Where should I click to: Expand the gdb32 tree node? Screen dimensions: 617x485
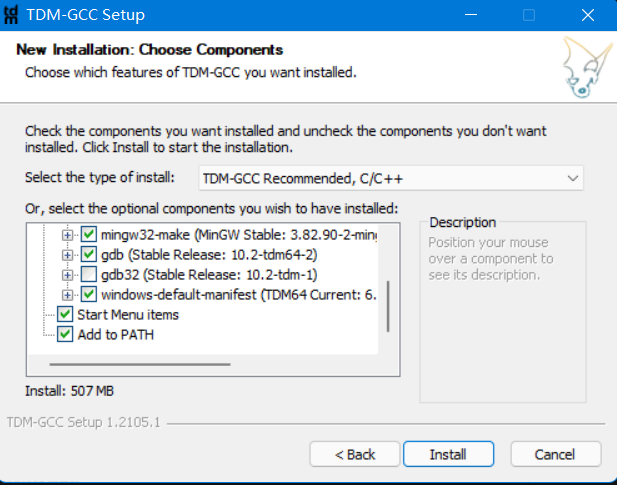[x=68, y=275]
